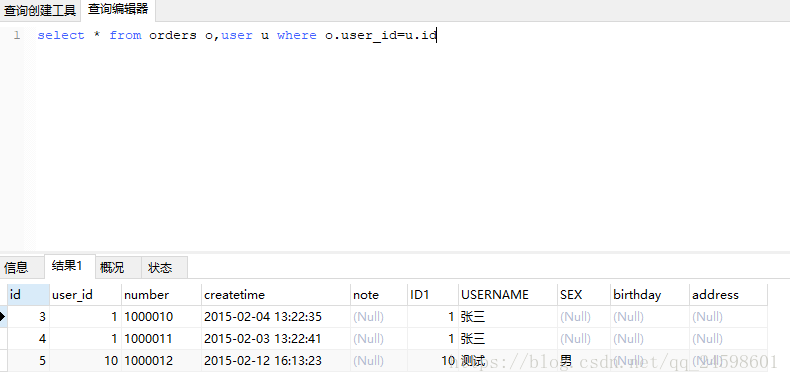This screenshot has width=790, height=382.
Task: Click the USERNAME column header
Action: point(508,295)
